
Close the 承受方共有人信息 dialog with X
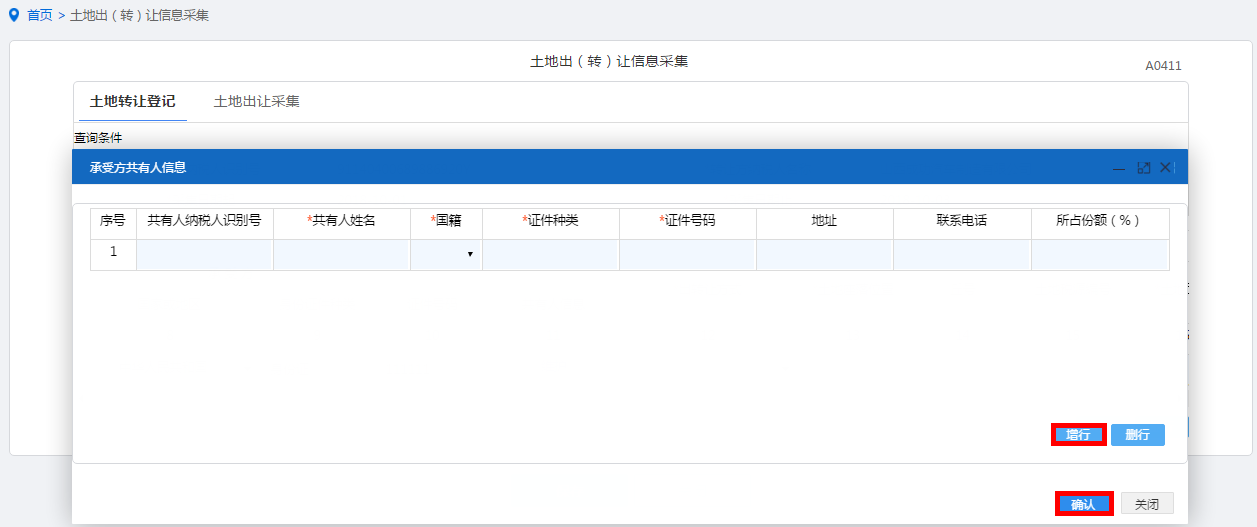1165,168
